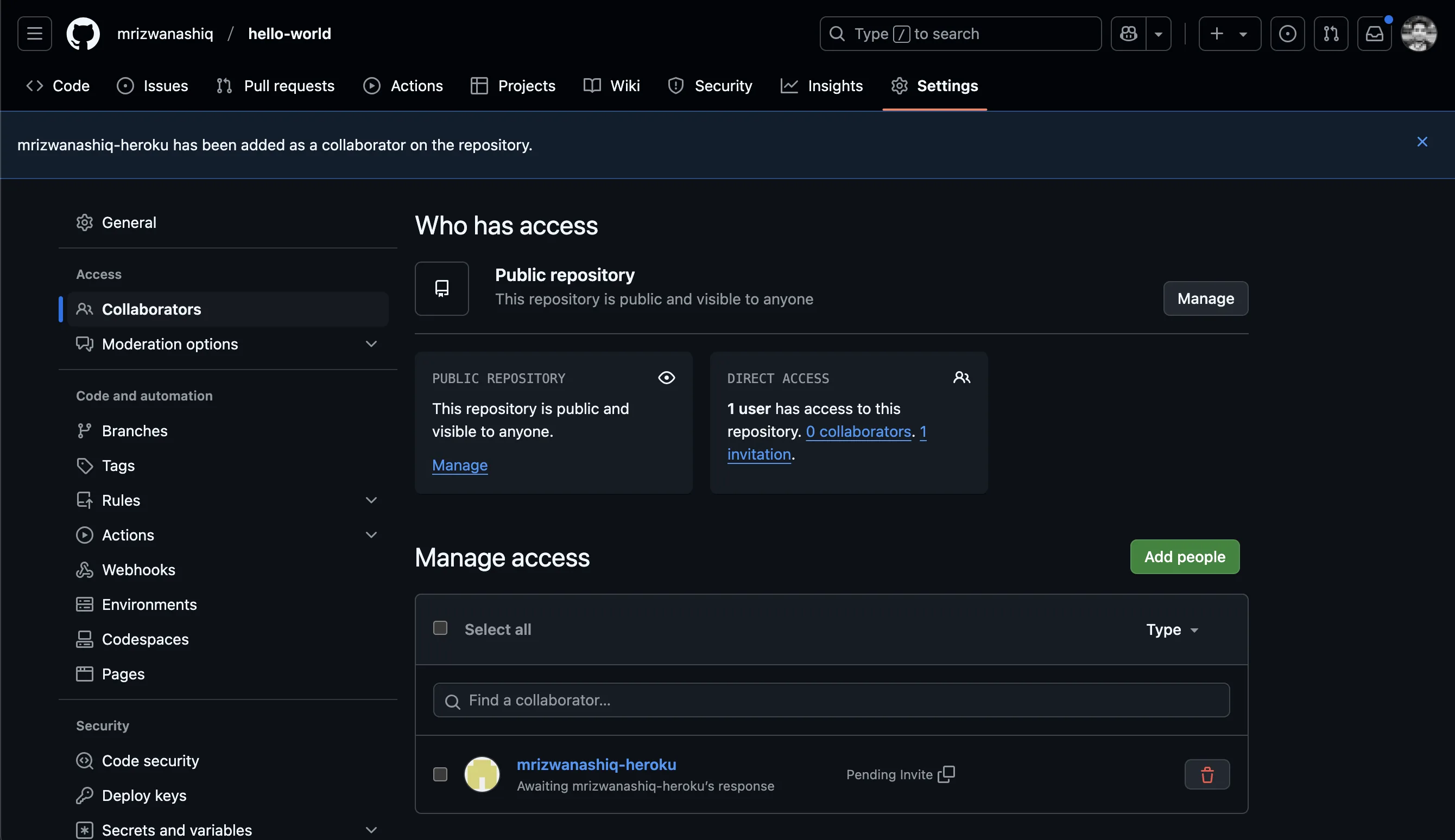Open the repository Actions tab

coord(403,86)
